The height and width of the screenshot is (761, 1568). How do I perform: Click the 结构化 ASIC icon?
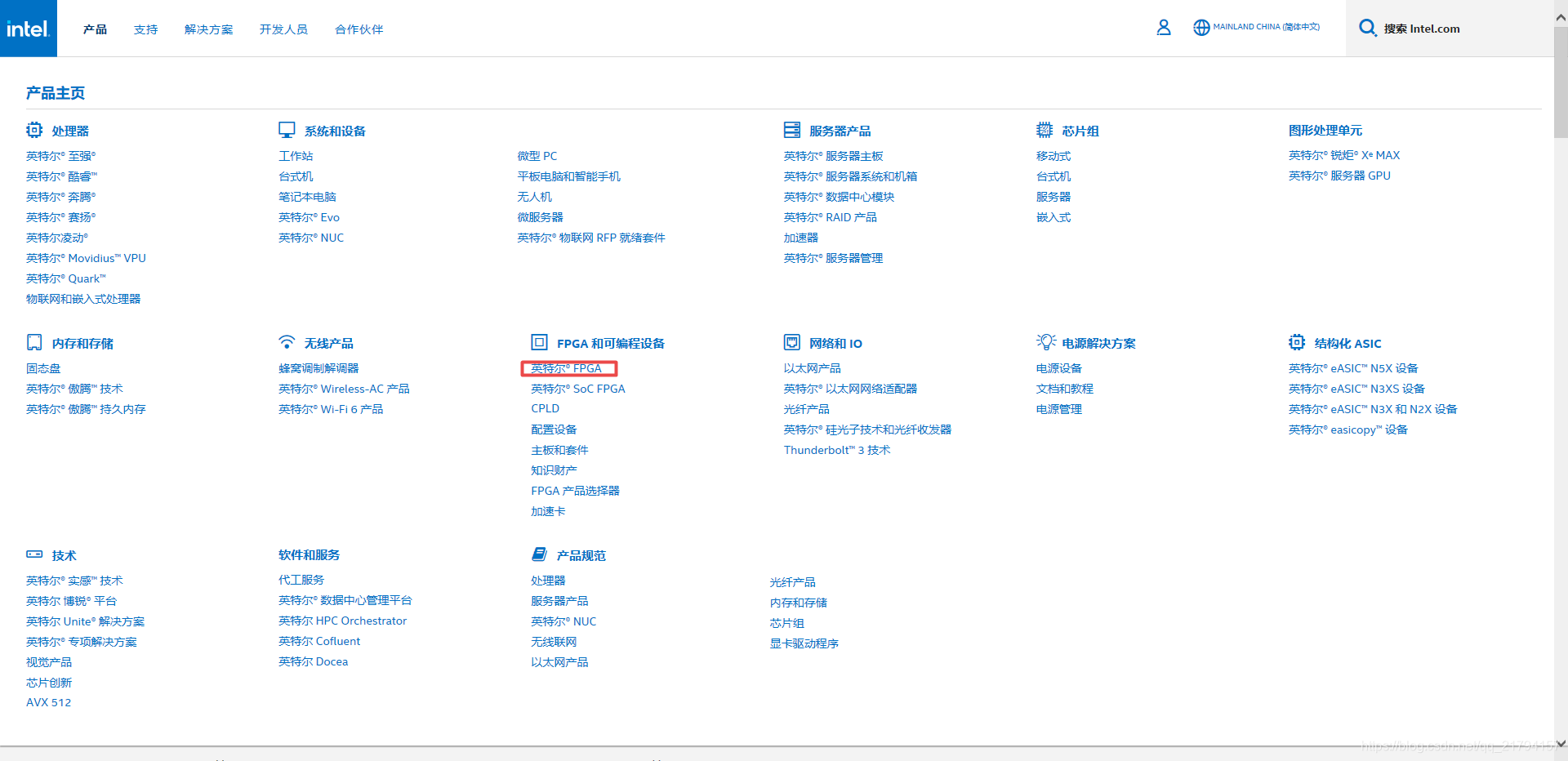[x=1297, y=342]
